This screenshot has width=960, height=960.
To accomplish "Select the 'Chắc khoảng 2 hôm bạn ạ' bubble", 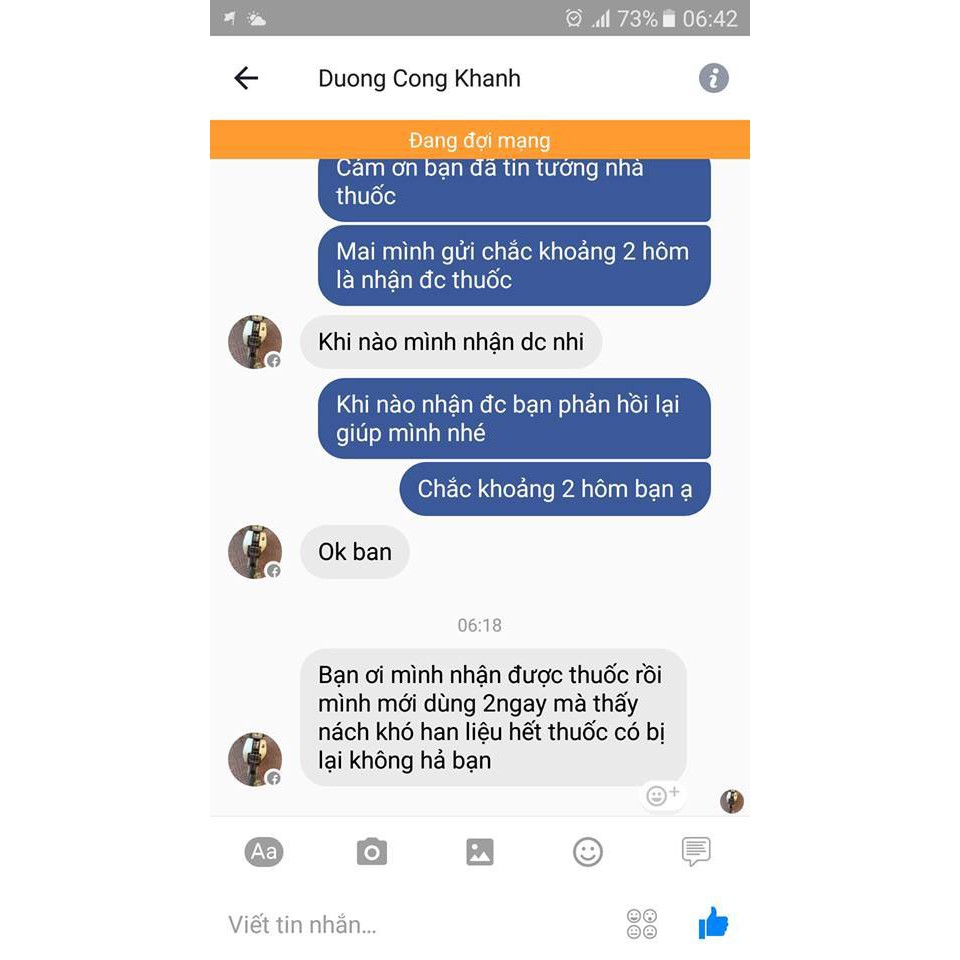I will point(555,489).
